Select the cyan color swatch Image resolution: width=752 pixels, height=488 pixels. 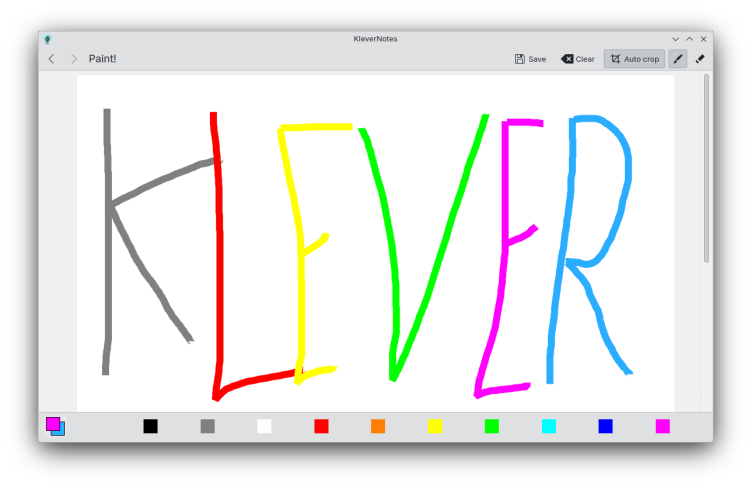(x=548, y=426)
